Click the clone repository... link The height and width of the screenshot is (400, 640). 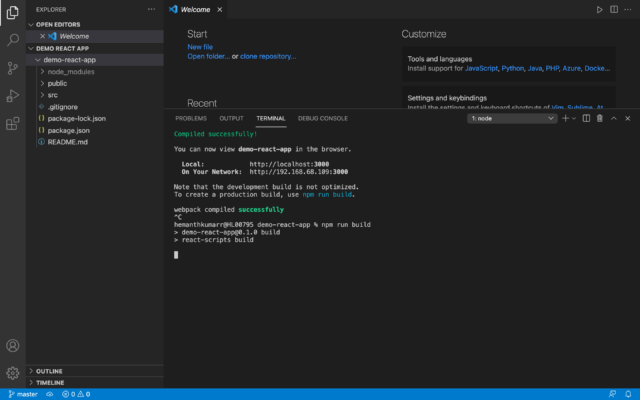click(x=268, y=56)
